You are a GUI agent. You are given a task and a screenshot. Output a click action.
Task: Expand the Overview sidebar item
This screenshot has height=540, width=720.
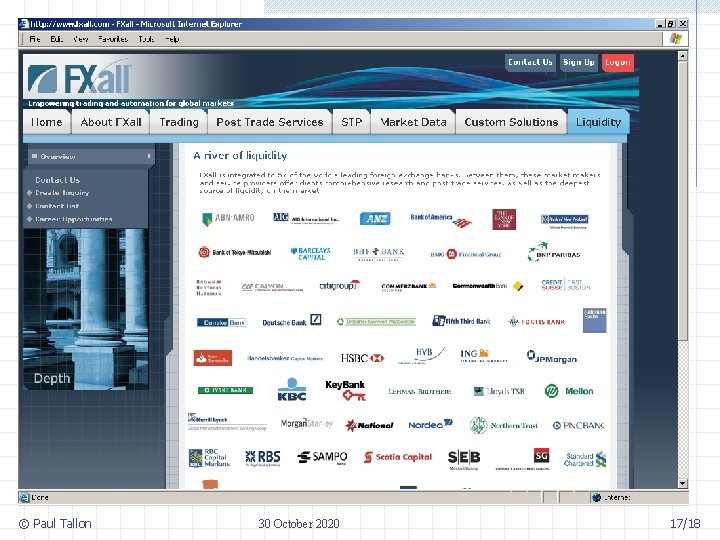90,157
